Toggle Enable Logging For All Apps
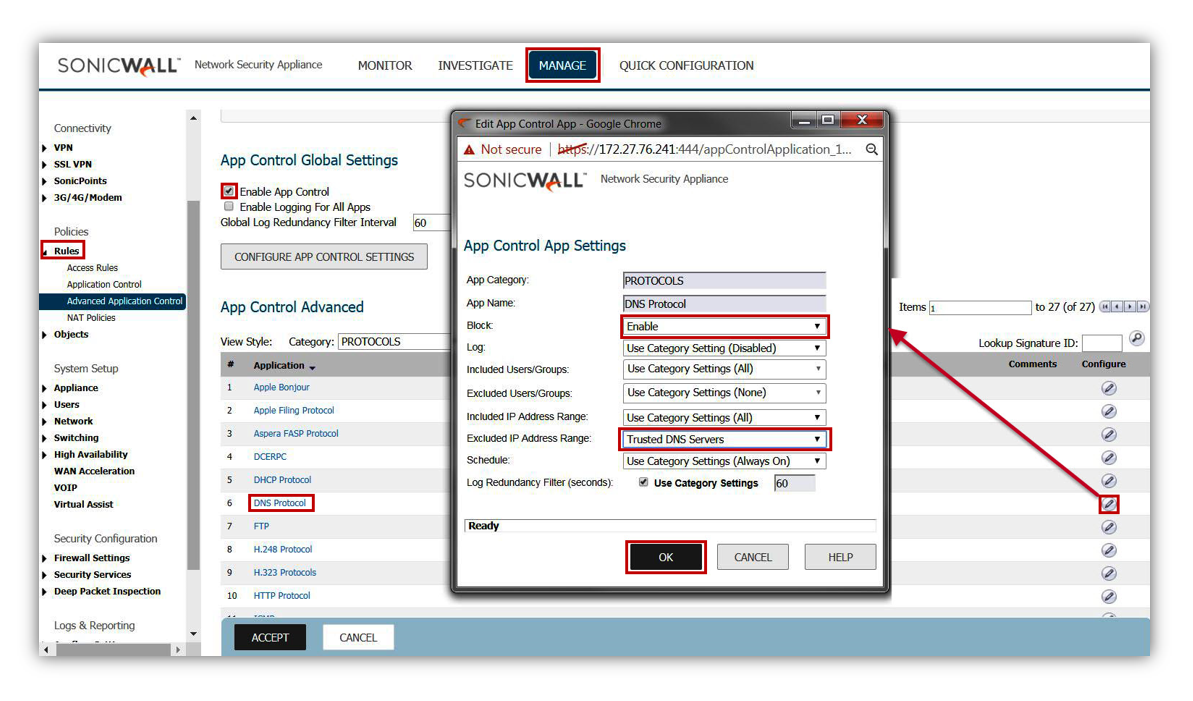Image resolution: width=1193 pixels, height=701 pixels. point(229,206)
